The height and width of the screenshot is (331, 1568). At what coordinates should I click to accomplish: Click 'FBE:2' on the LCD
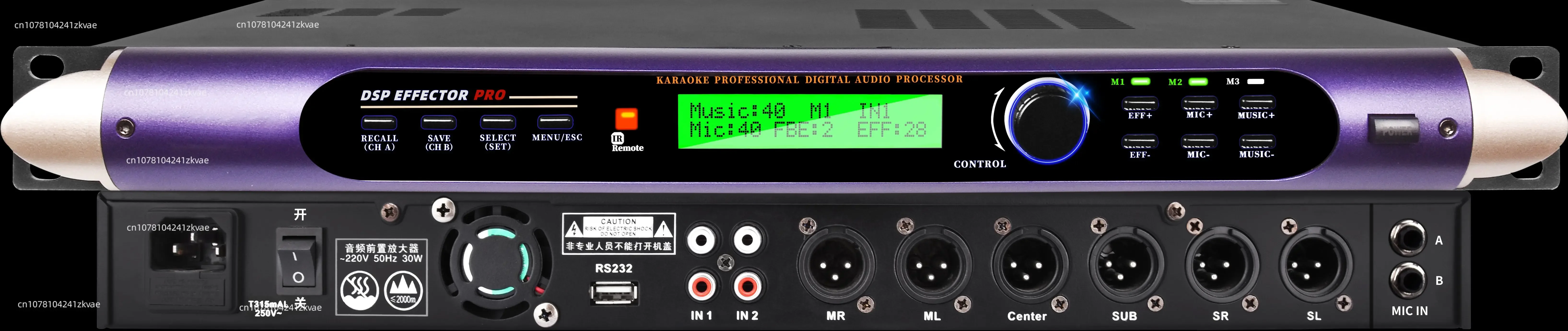[803, 130]
